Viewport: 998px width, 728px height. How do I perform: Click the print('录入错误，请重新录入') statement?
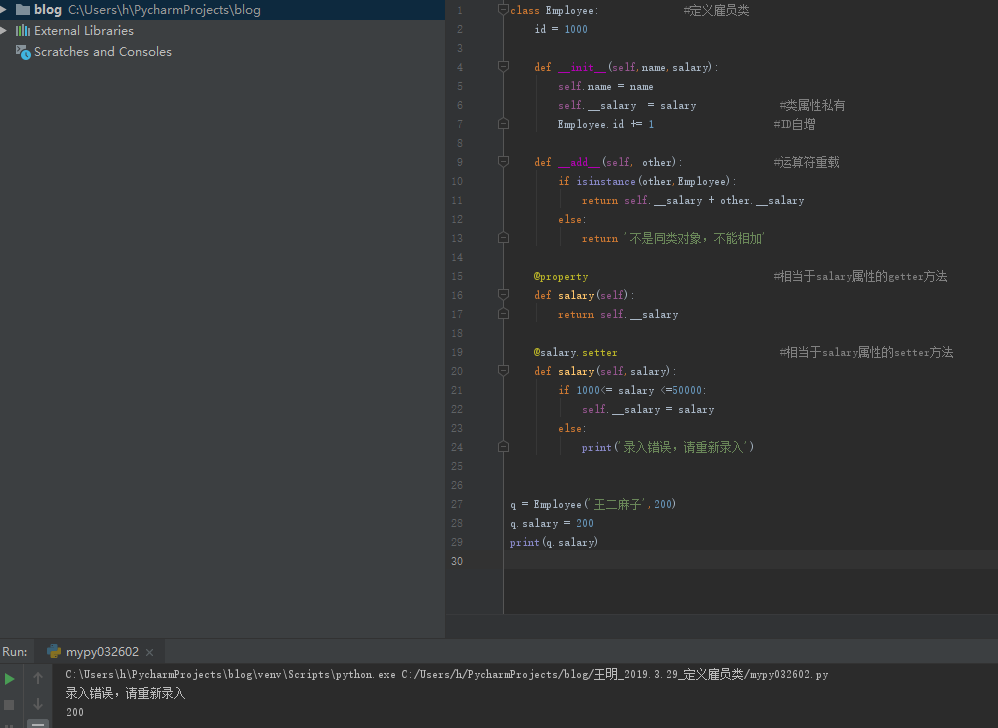pyautogui.click(x=668, y=447)
